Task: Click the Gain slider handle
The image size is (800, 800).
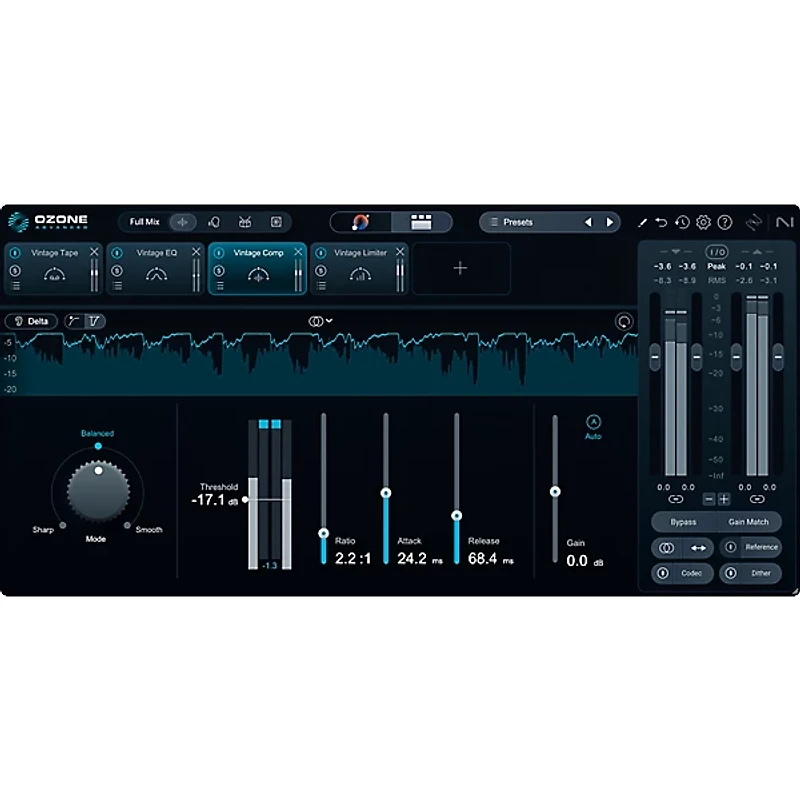Action: tap(555, 492)
